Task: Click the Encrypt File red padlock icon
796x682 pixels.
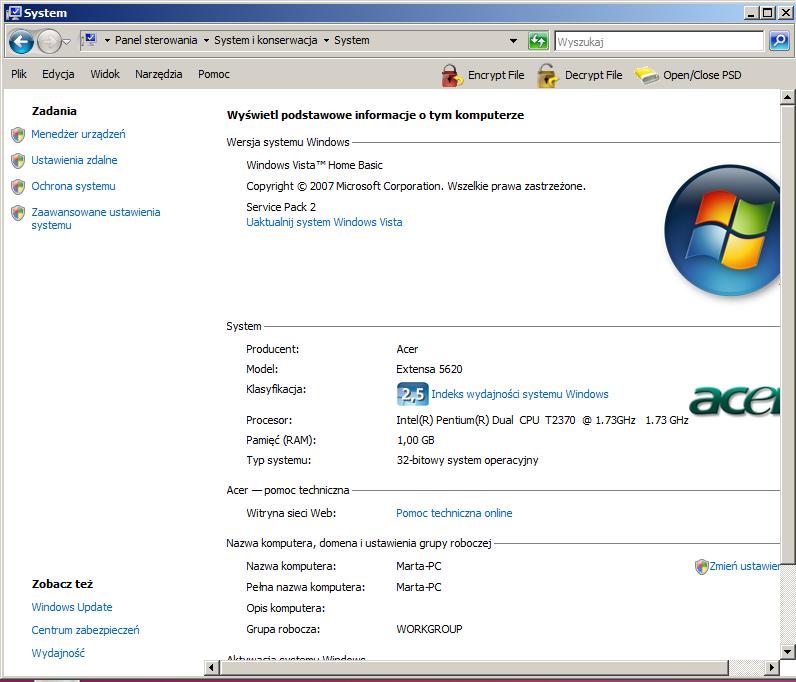Action: click(x=451, y=76)
